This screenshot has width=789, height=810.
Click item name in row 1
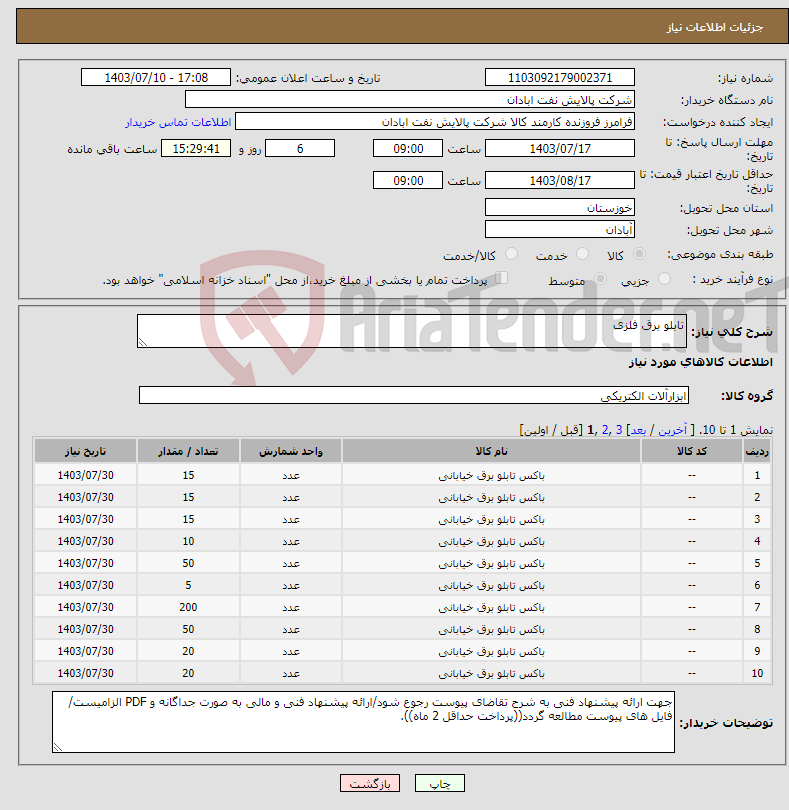491,475
